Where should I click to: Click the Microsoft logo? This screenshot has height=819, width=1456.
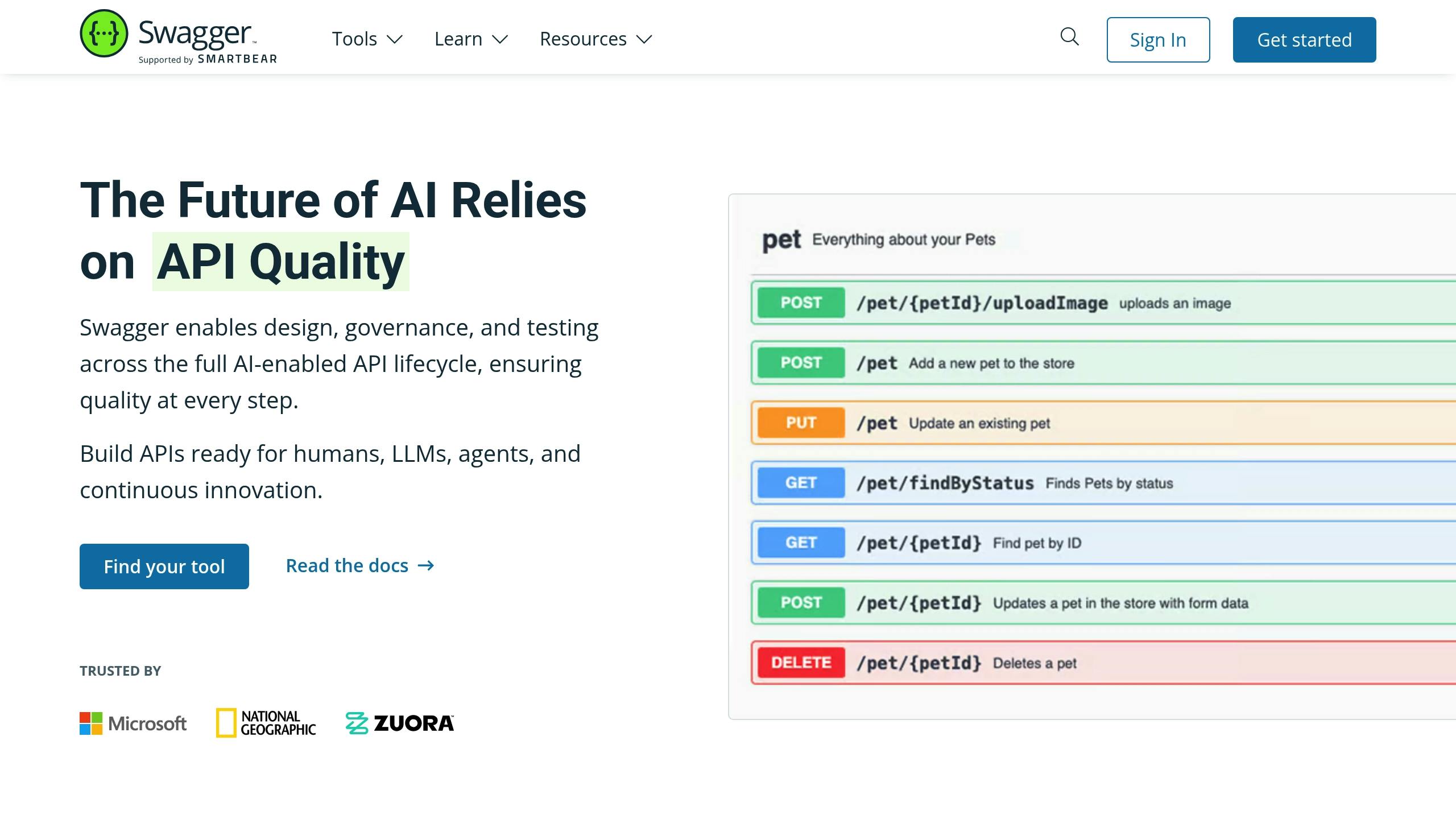133,723
